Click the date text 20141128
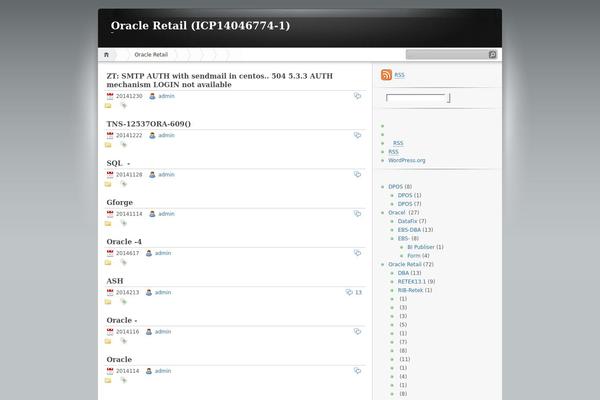 tap(129, 175)
